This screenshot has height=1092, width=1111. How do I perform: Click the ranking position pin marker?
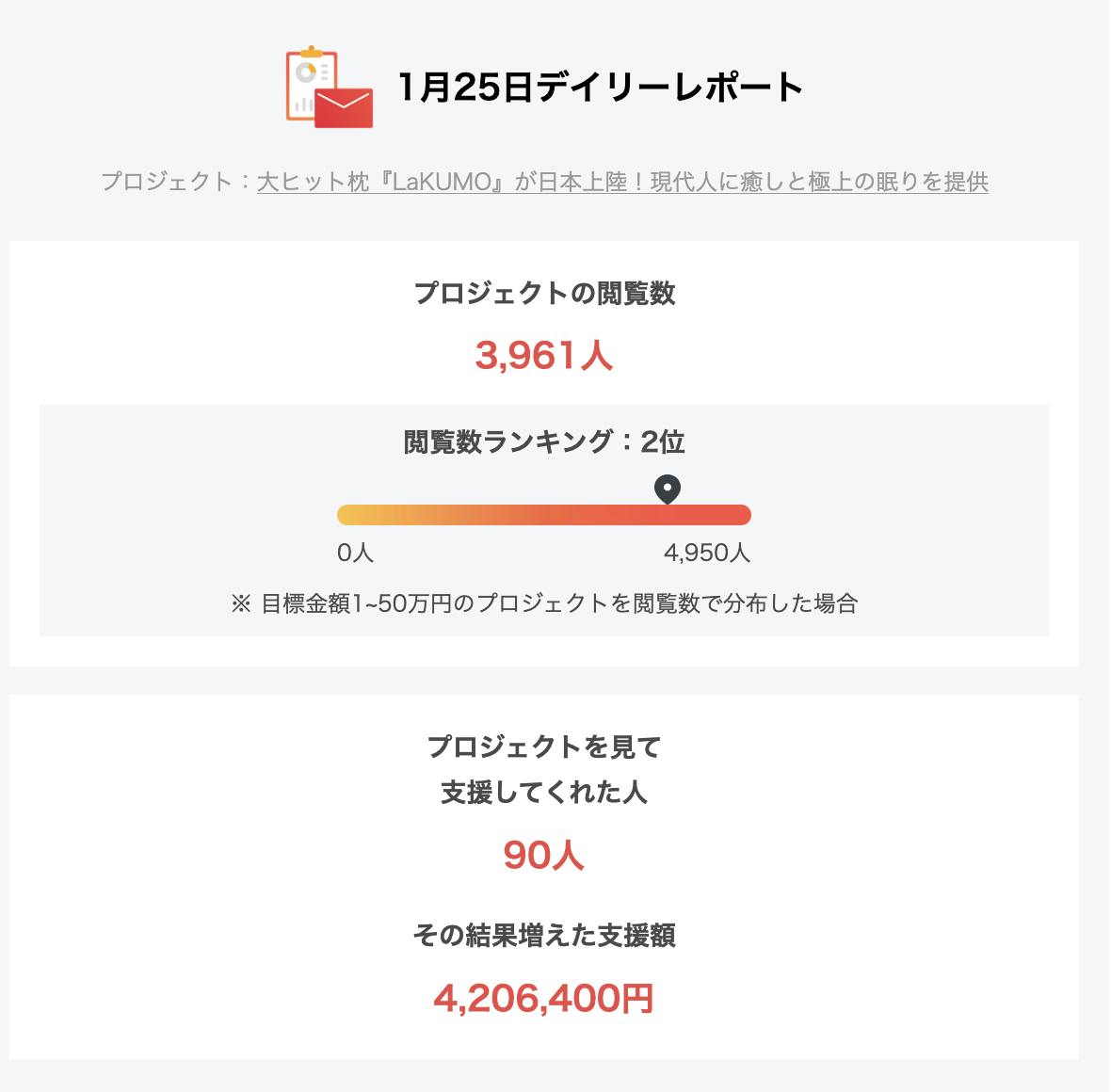click(x=668, y=489)
